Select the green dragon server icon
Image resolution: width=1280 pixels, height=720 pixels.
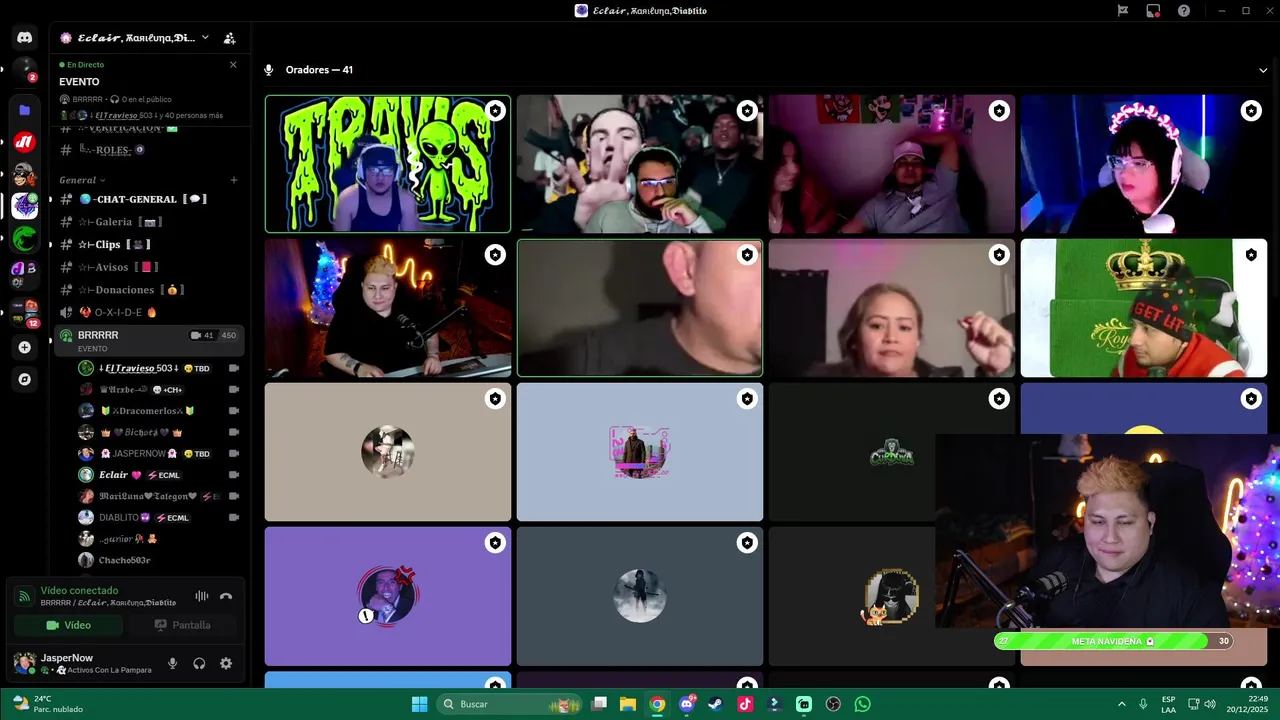pos(25,238)
